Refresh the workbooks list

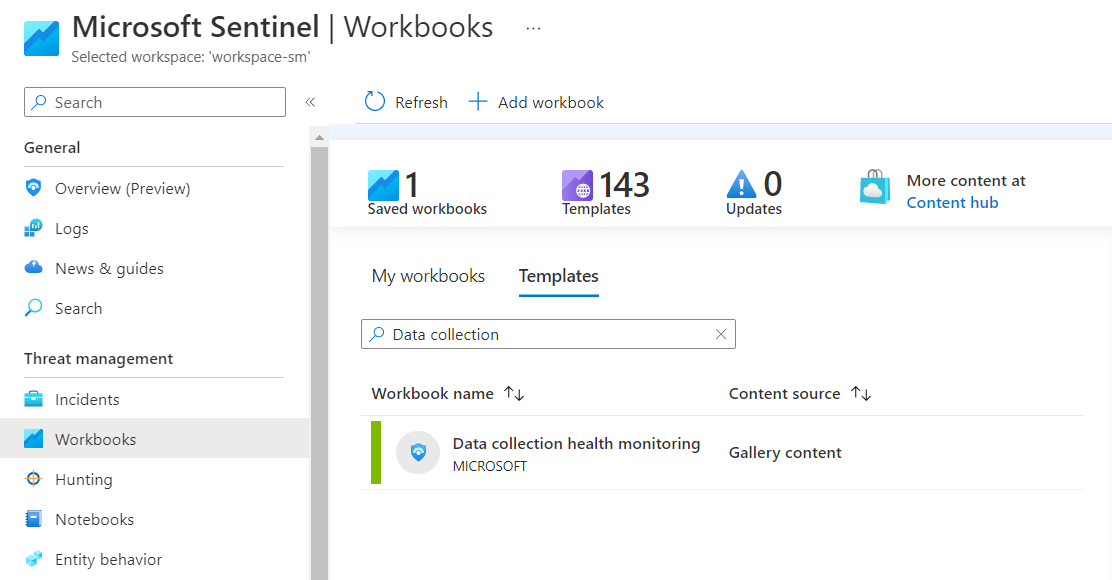pyautogui.click(x=404, y=102)
